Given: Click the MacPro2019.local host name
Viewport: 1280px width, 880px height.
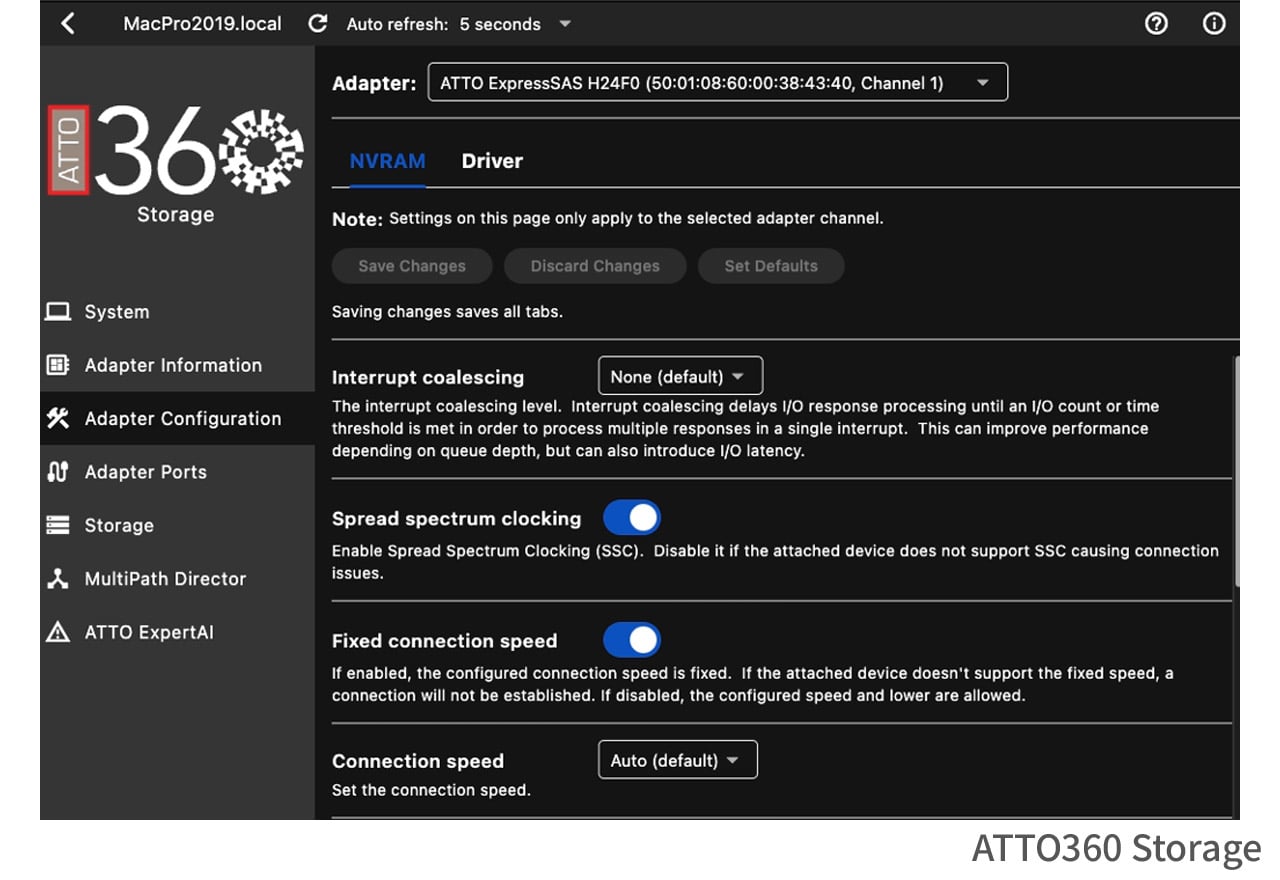Looking at the screenshot, I should coord(202,23).
